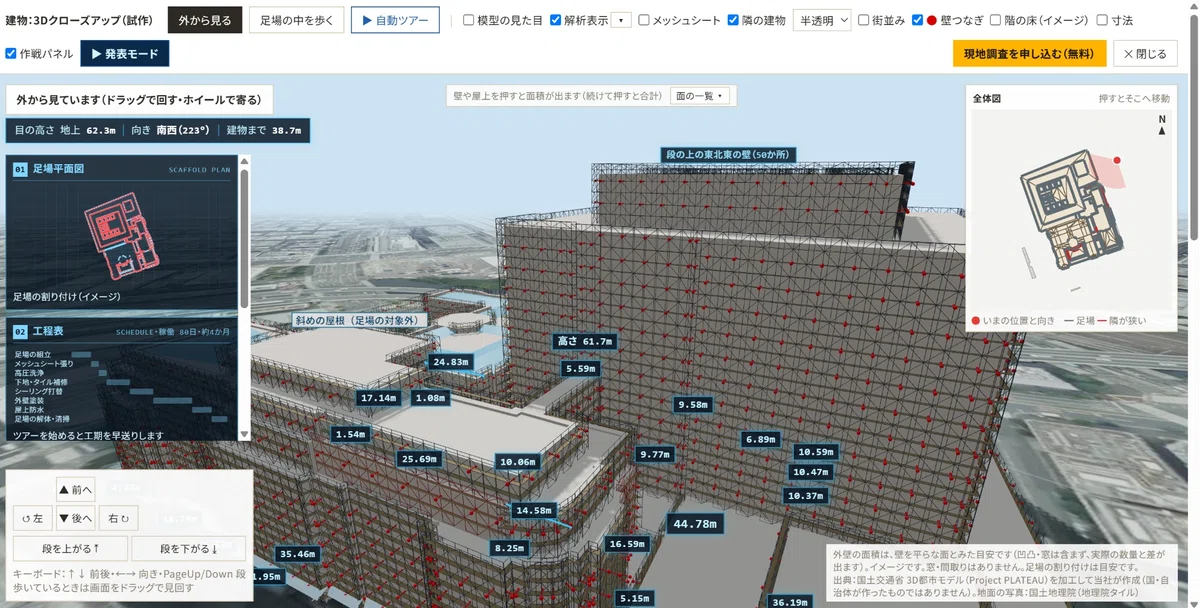The width and height of the screenshot is (1200, 608).
Task: Click the 9.58m measurement label
Action: click(x=692, y=405)
